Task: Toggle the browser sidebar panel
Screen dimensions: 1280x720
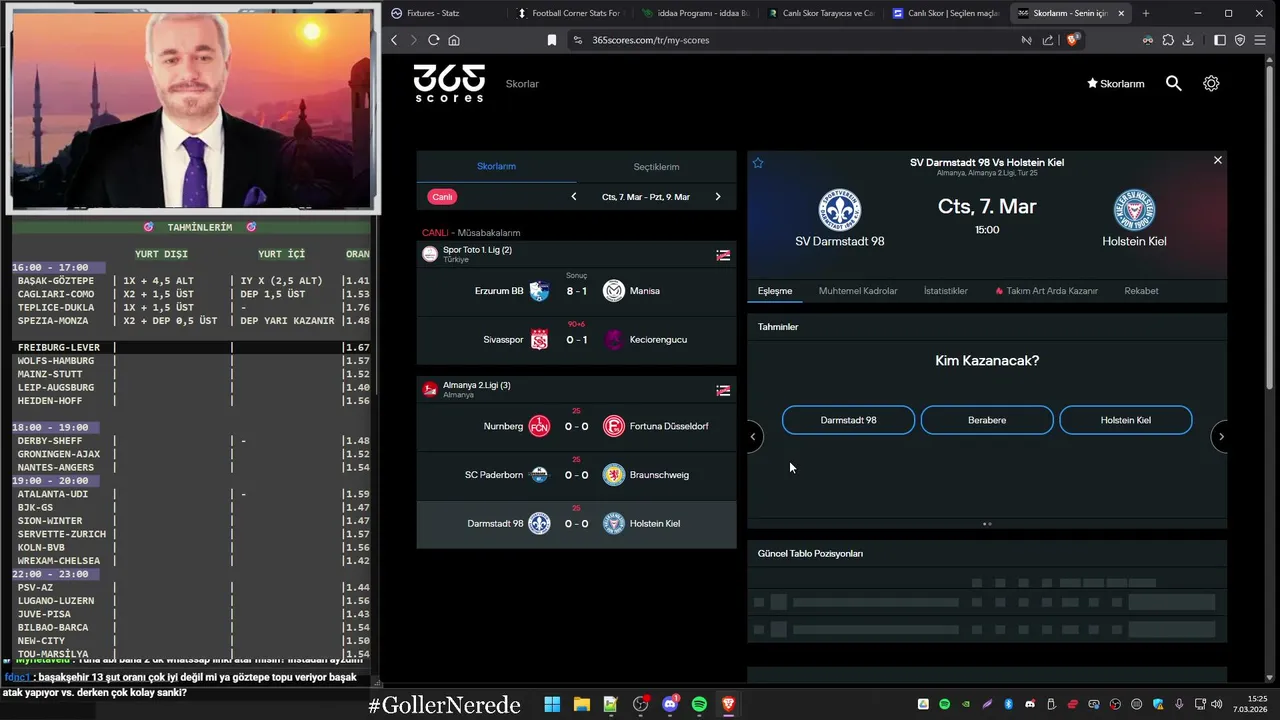Action: [1220, 40]
